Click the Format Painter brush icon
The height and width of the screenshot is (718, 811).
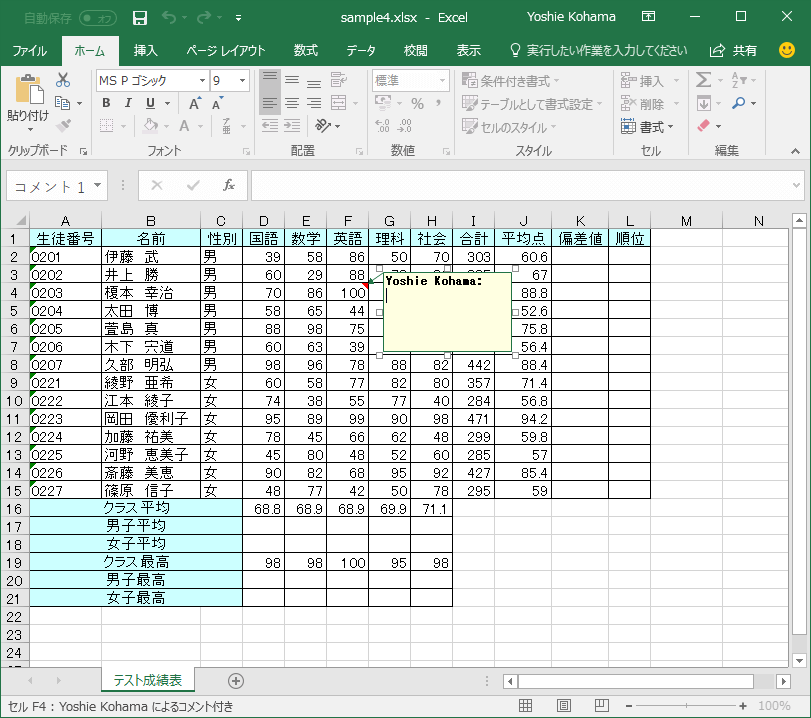point(63,126)
